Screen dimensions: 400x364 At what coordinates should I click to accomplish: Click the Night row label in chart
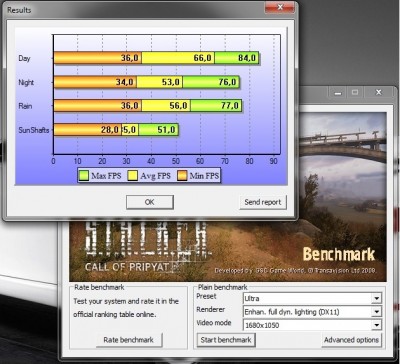26,82
